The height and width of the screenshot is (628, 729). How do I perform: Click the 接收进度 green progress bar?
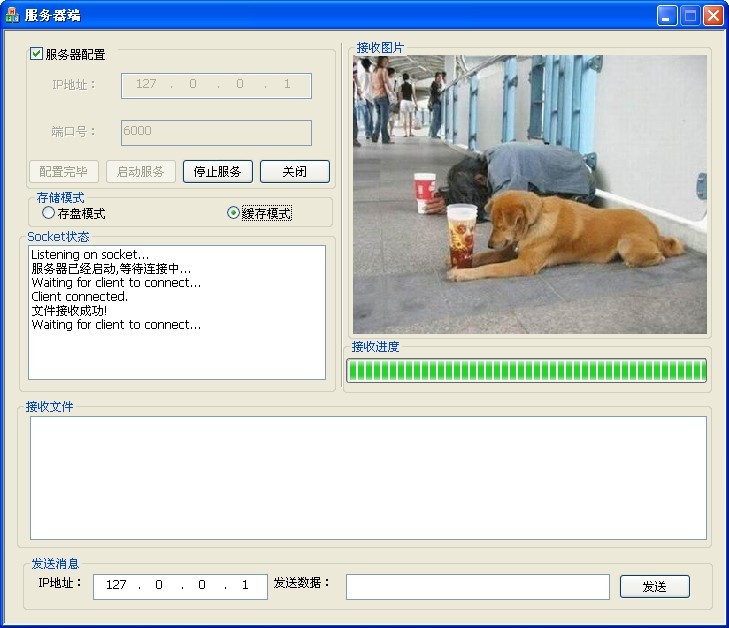(526, 370)
